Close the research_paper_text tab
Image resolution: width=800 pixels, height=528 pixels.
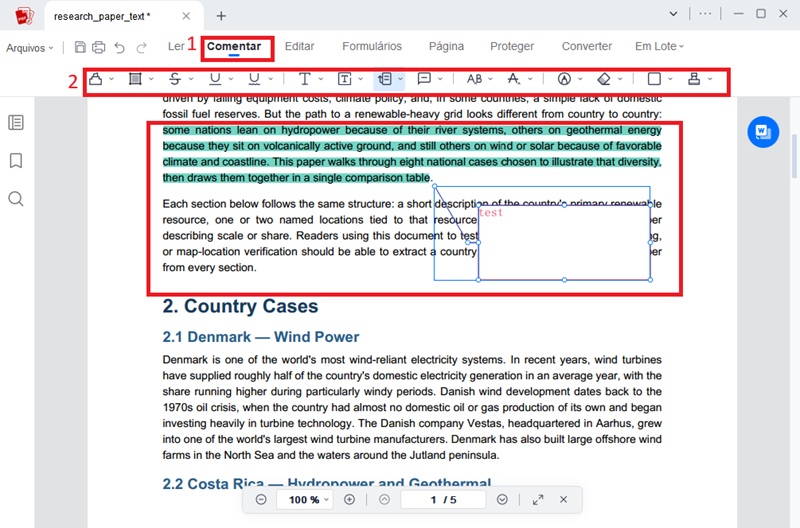186,16
